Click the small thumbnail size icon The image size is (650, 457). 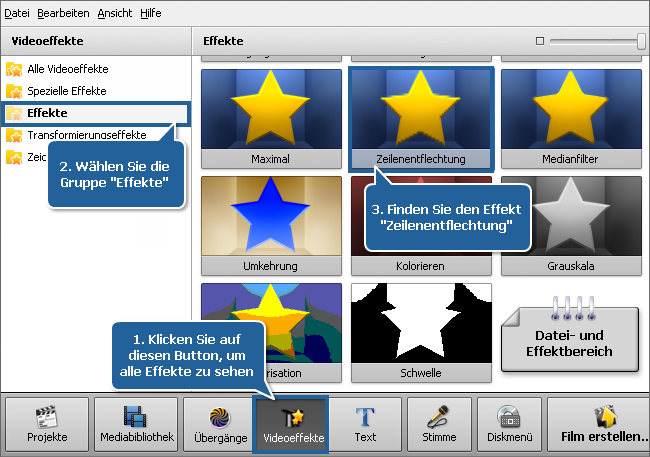coord(540,41)
